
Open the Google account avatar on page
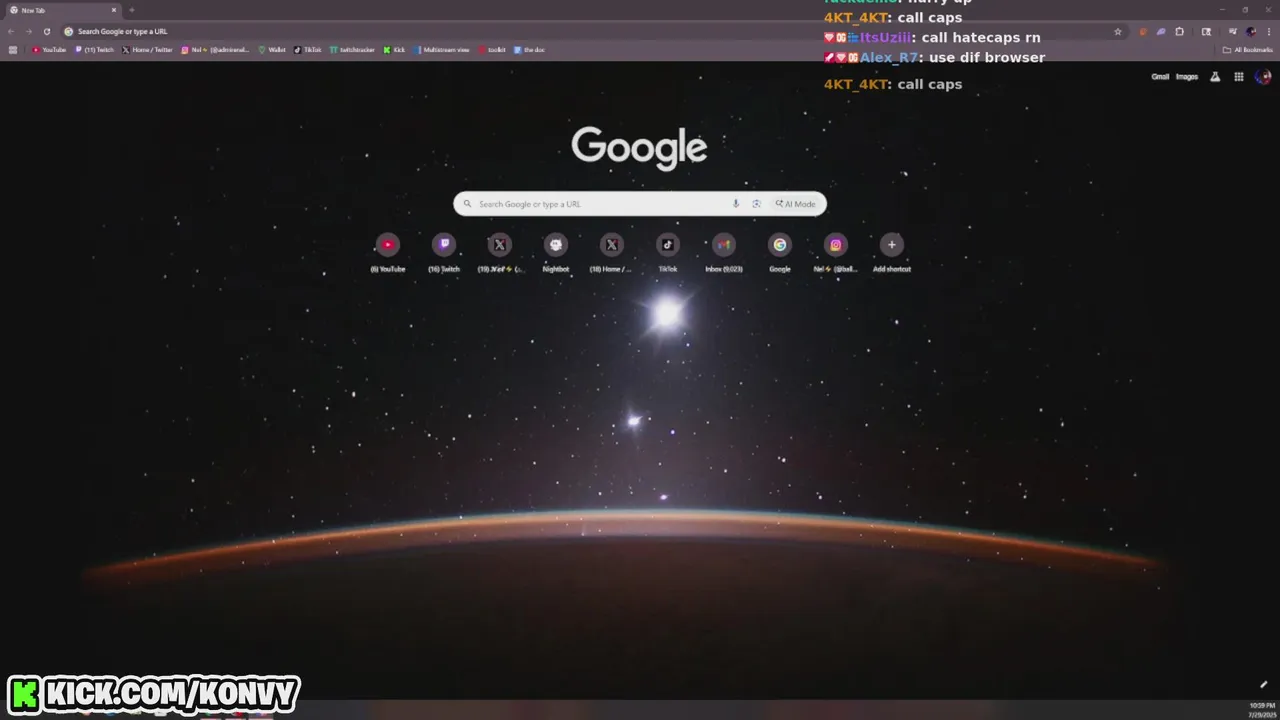pos(1263,77)
